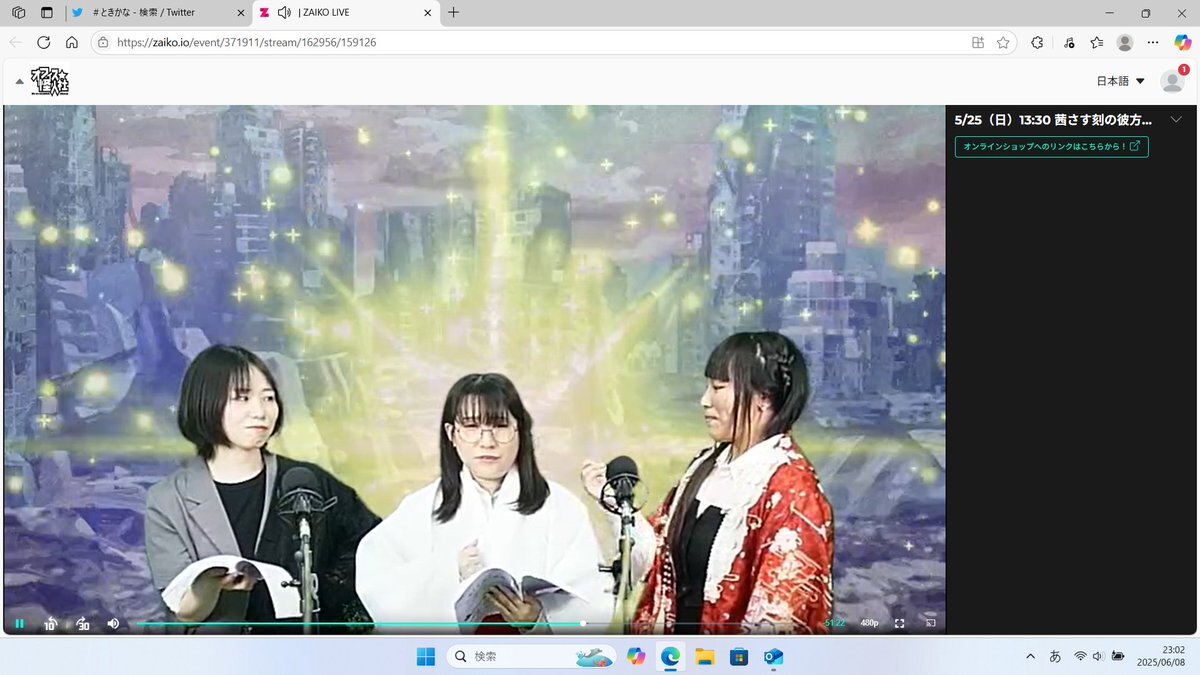Open the Windows Start menu
The height and width of the screenshot is (675, 1200).
click(426, 656)
